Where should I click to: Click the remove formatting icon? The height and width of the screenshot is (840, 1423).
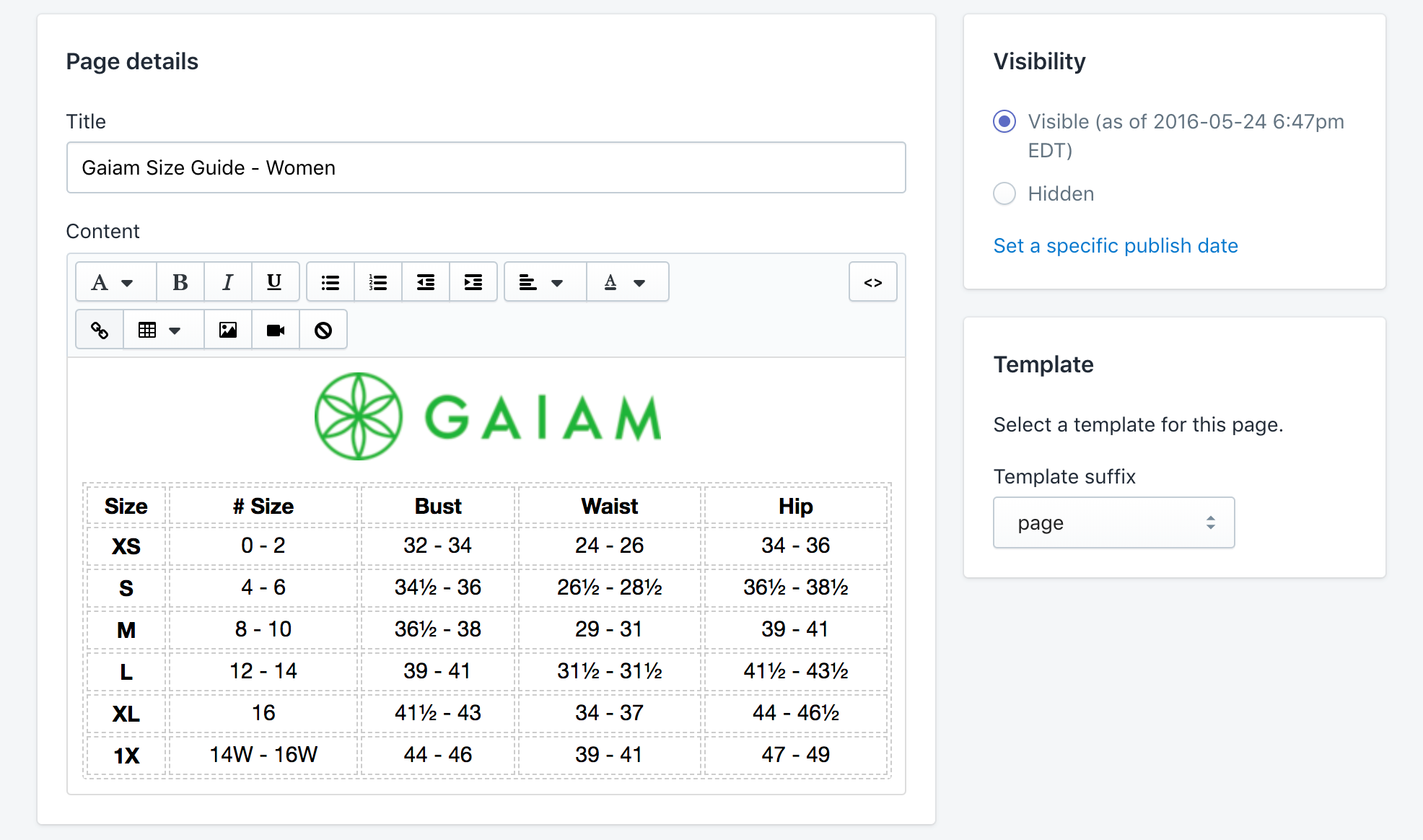click(x=325, y=329)
